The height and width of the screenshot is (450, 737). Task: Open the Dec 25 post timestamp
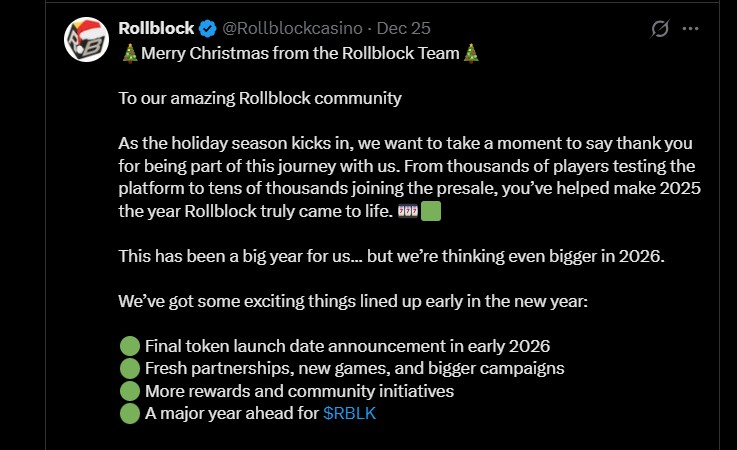pyautogui.click(x=408, y=28)
